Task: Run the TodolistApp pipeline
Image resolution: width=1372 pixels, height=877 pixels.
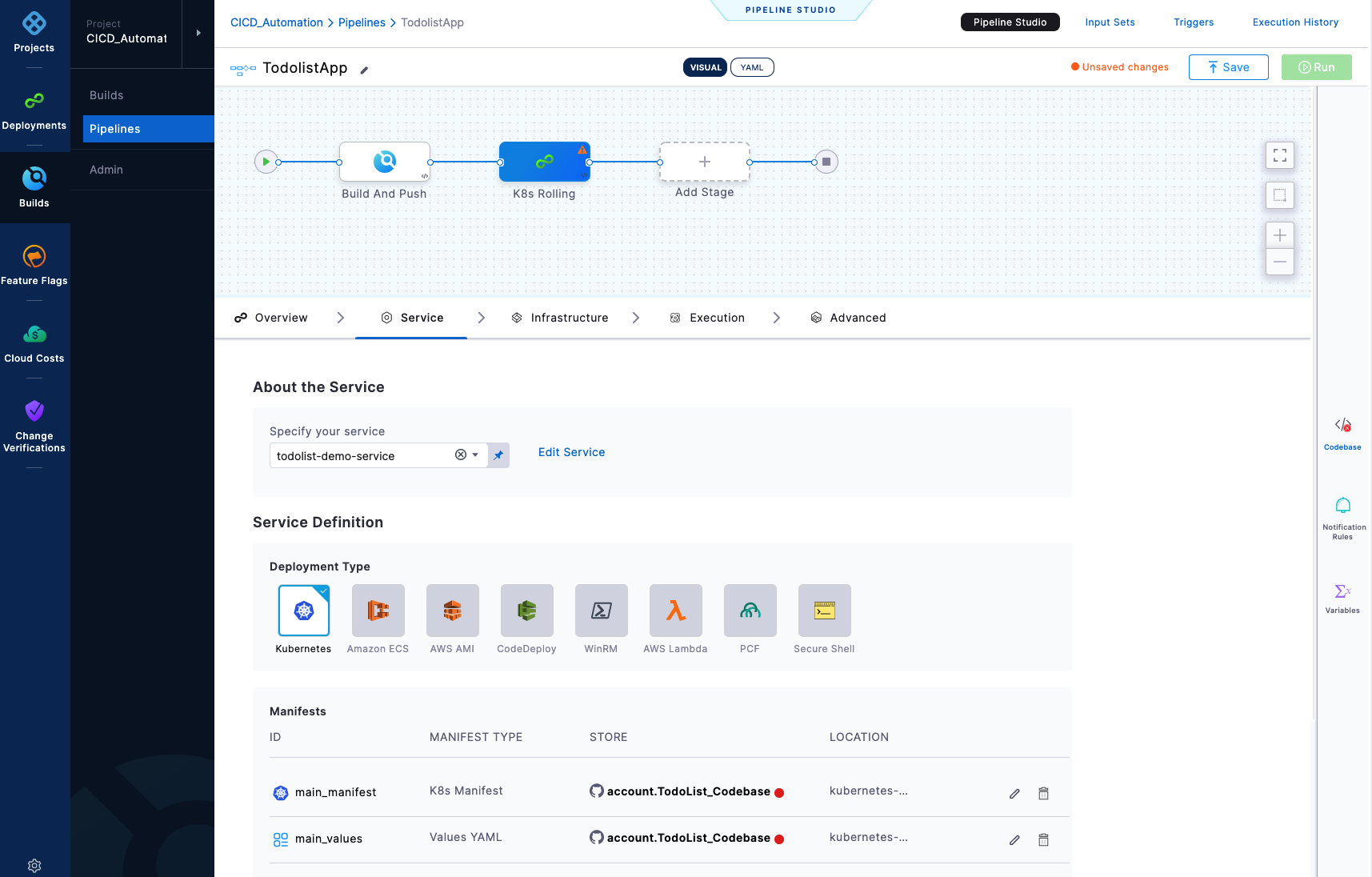Action: [1317, 67]
